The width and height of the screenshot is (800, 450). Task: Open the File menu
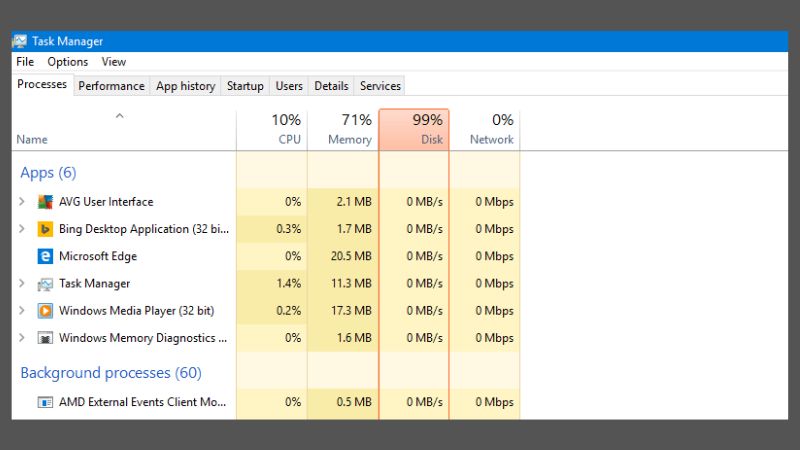(25, 62)
